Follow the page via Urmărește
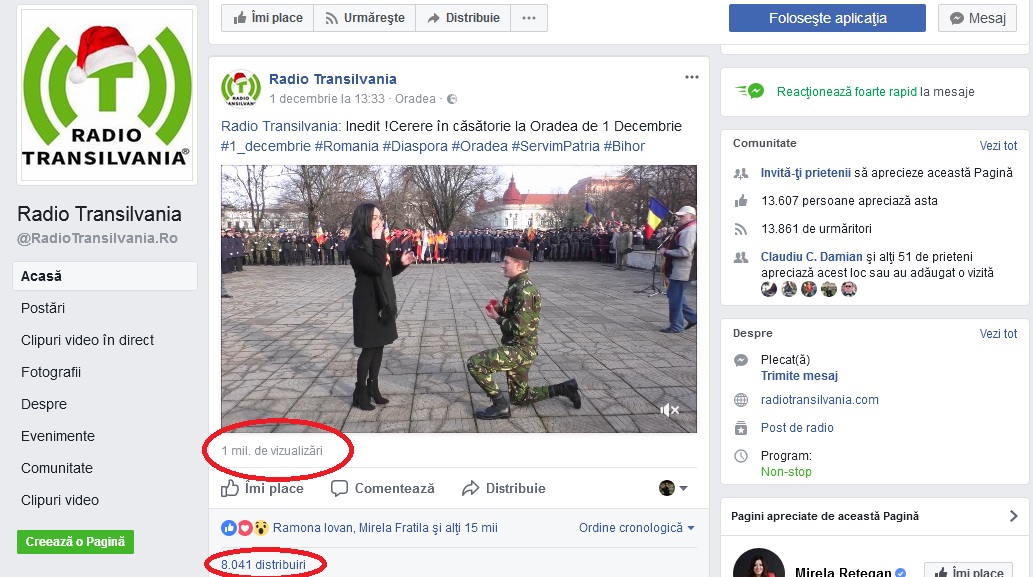Image resolution: width=1033 pixels, height=577 pixels. [364, 18]
